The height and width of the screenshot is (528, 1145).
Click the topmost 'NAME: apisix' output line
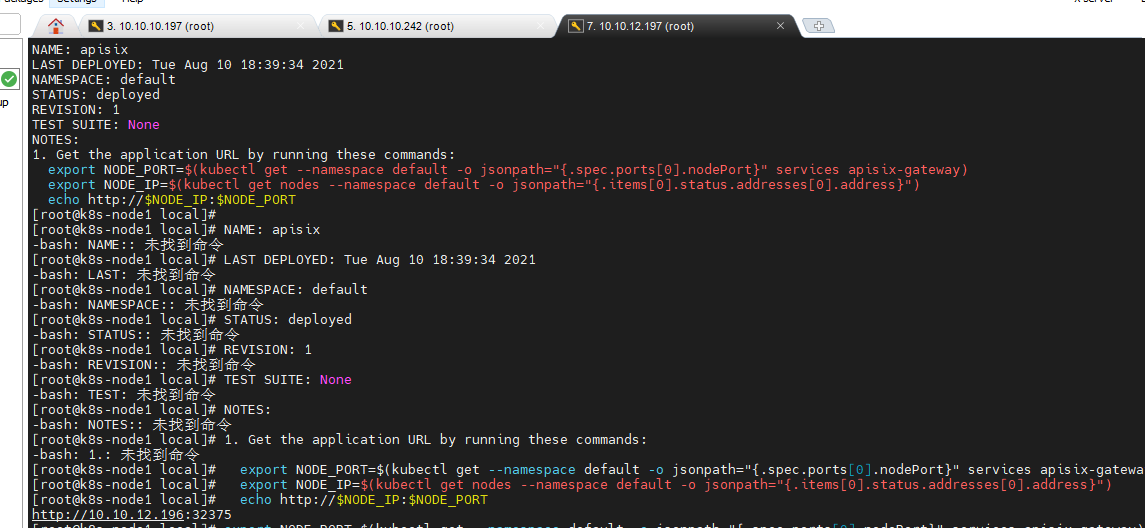[x=80, y=50]
